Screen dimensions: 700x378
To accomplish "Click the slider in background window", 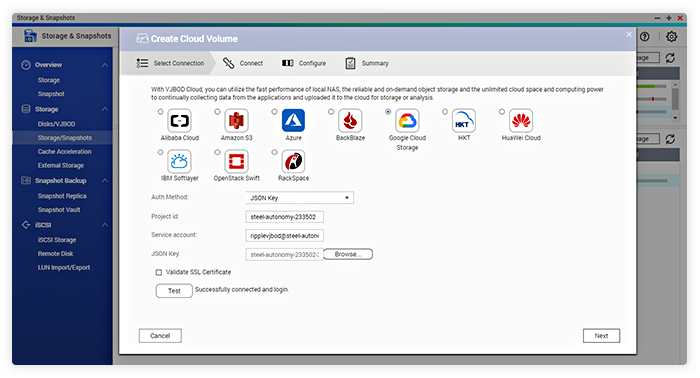I will point(652,99).
